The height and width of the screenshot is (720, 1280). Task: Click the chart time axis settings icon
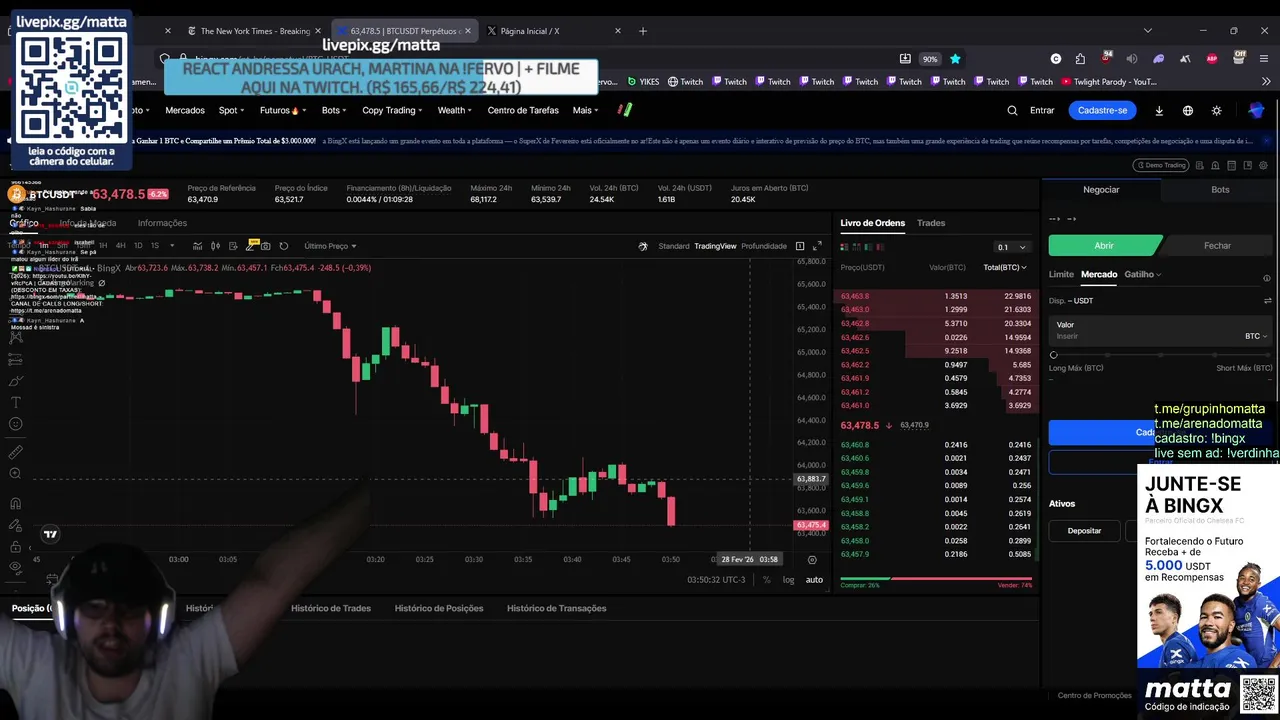(x=812, y=560)
